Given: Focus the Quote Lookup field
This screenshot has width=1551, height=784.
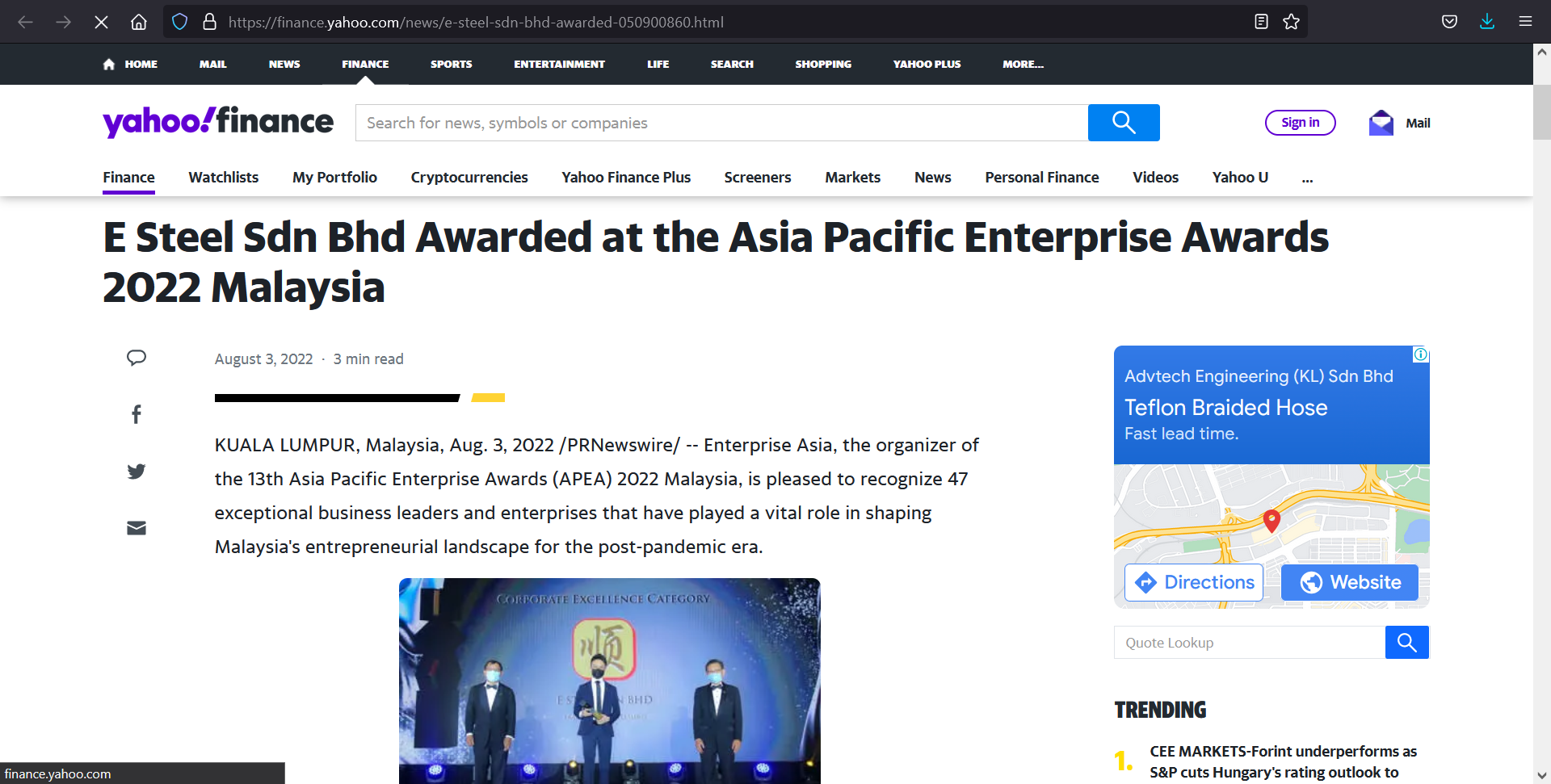Looking at the screenshot, I should pos(1250,643).
